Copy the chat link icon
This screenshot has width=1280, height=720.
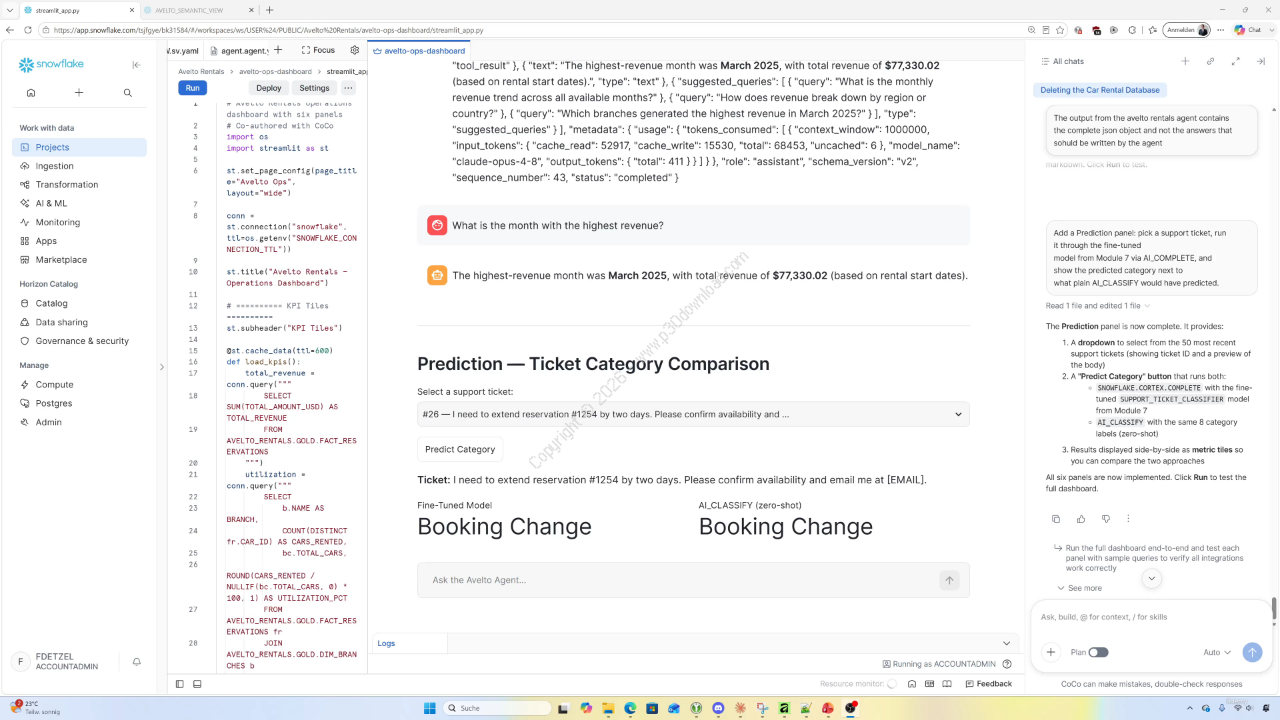[x=1210, y=61]
